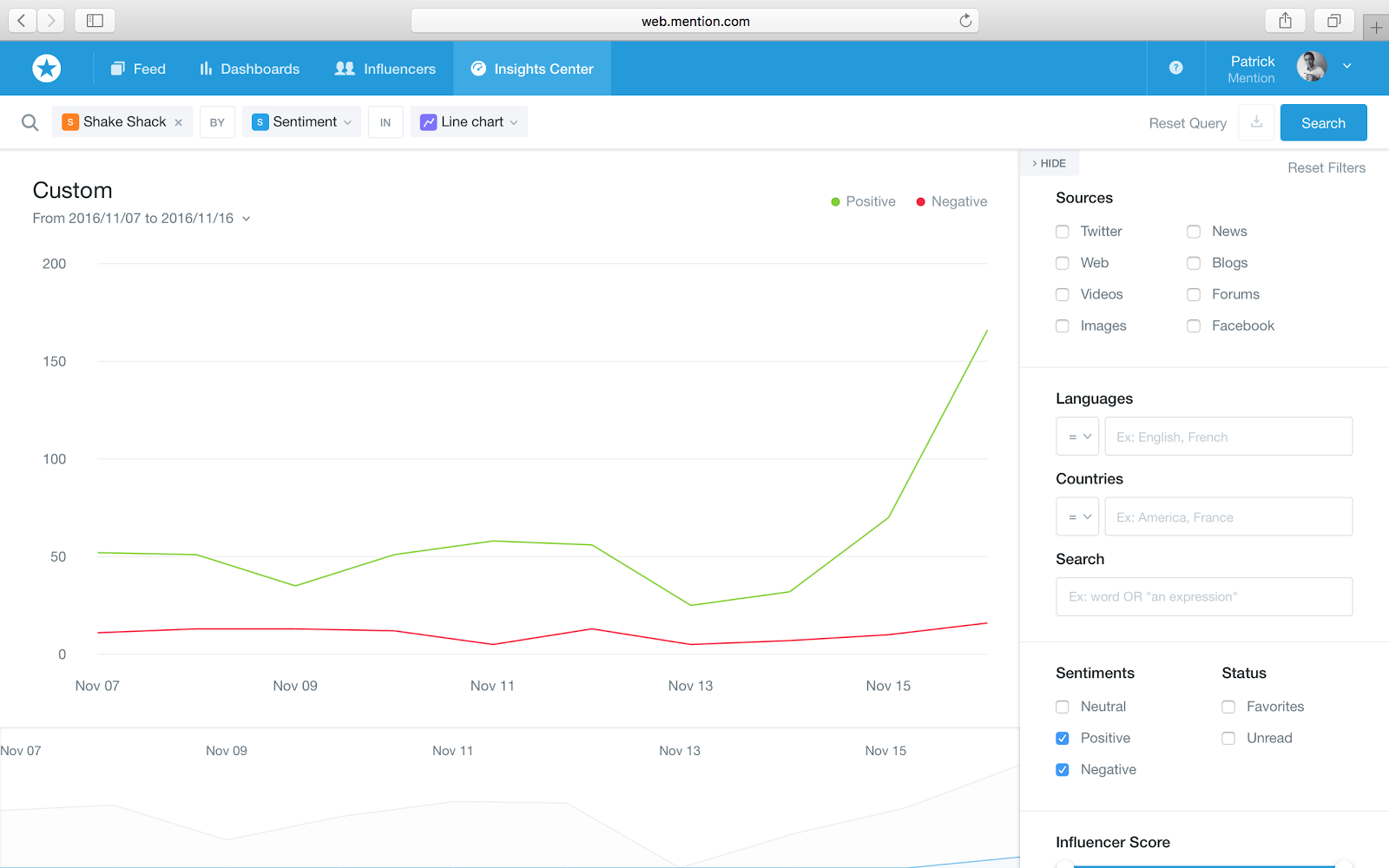
Task: Check the Unread status box
Action: tap(1228, 739)
